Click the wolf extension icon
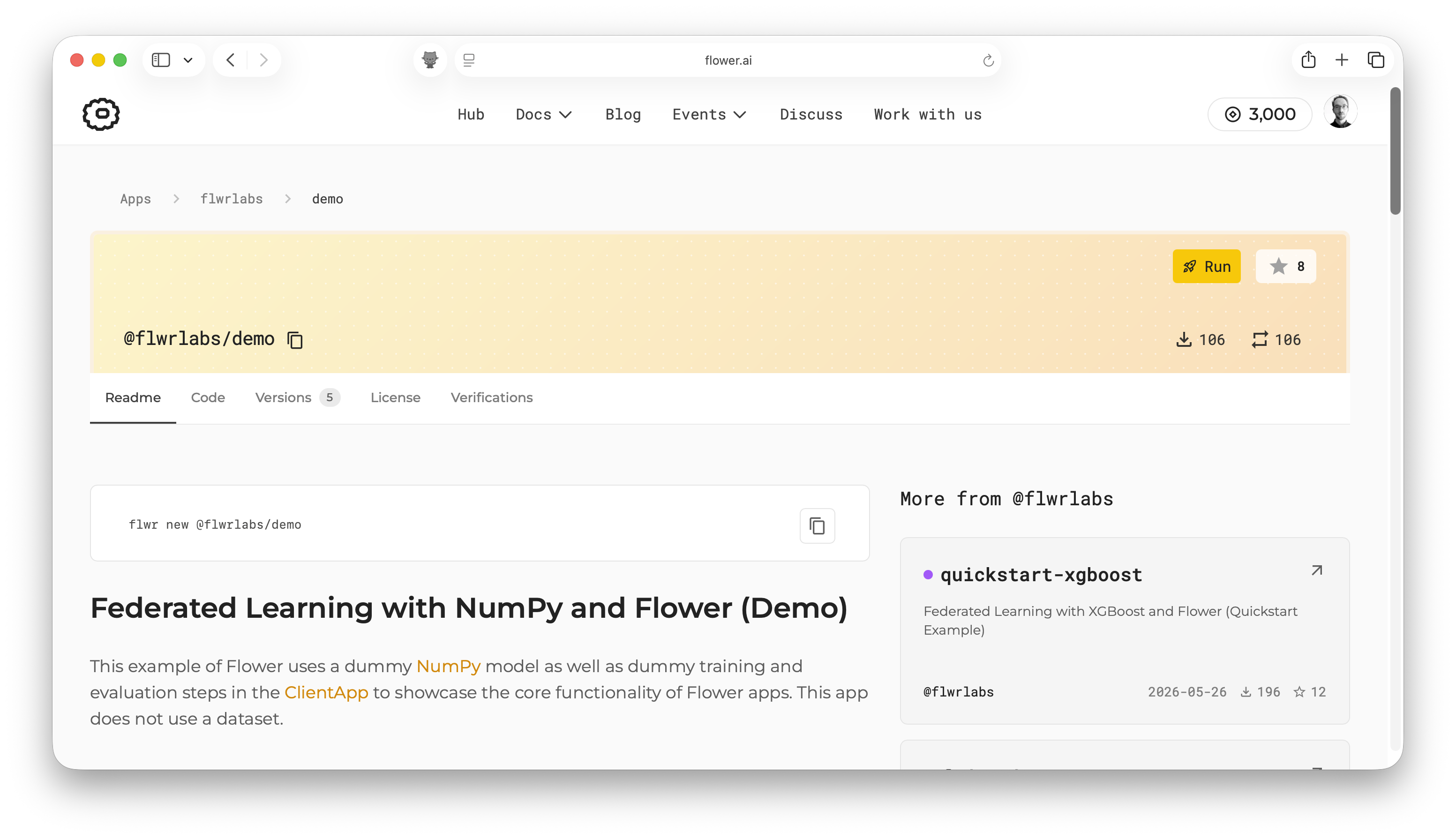The image size is (1456, 839). point(430,60)
